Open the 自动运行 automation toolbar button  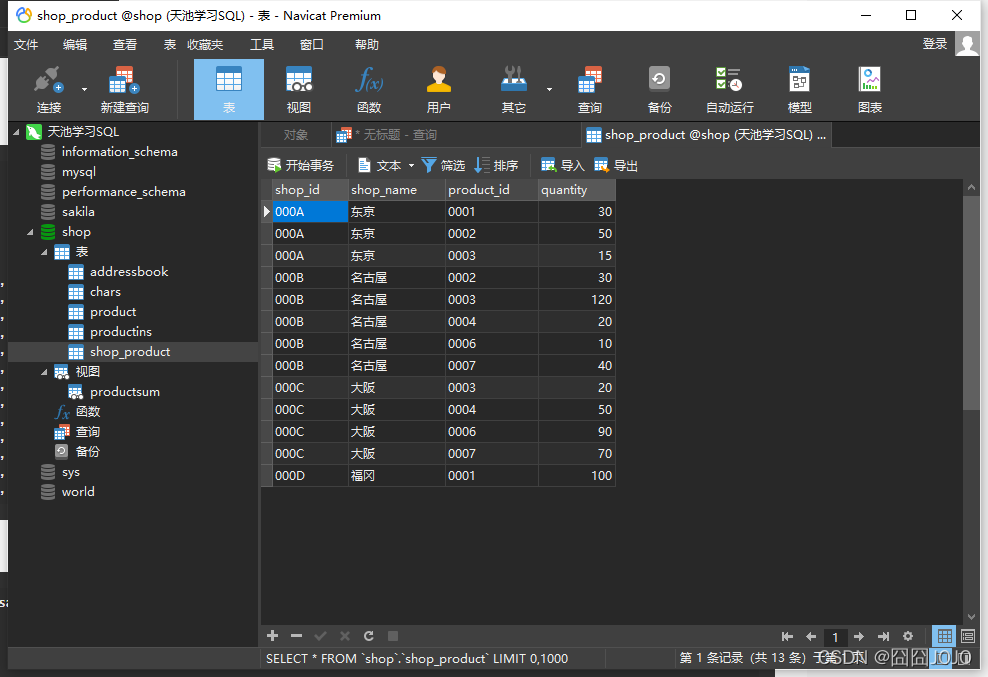729,90
